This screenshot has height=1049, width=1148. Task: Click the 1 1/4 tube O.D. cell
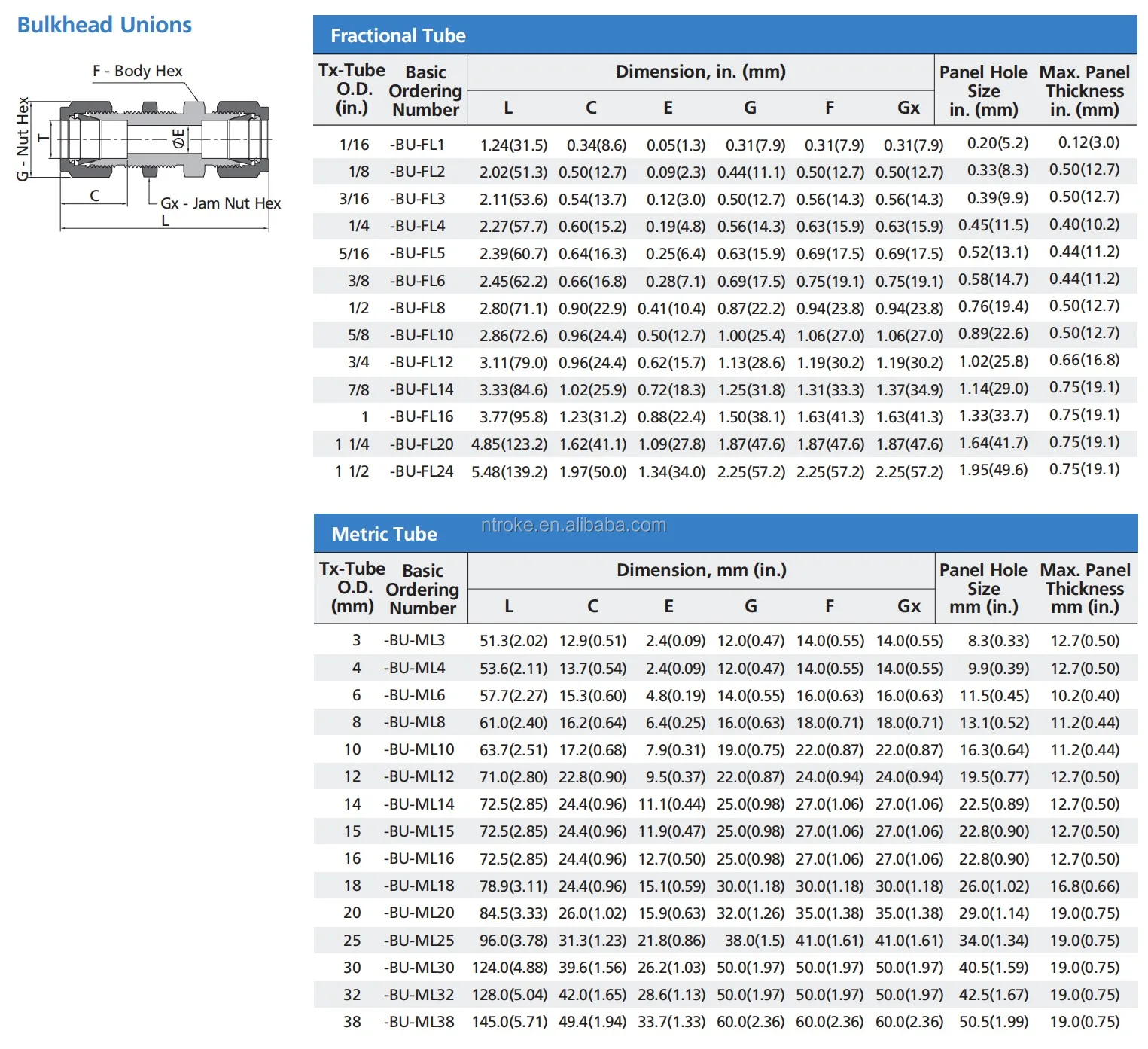(x=352, y=444)
